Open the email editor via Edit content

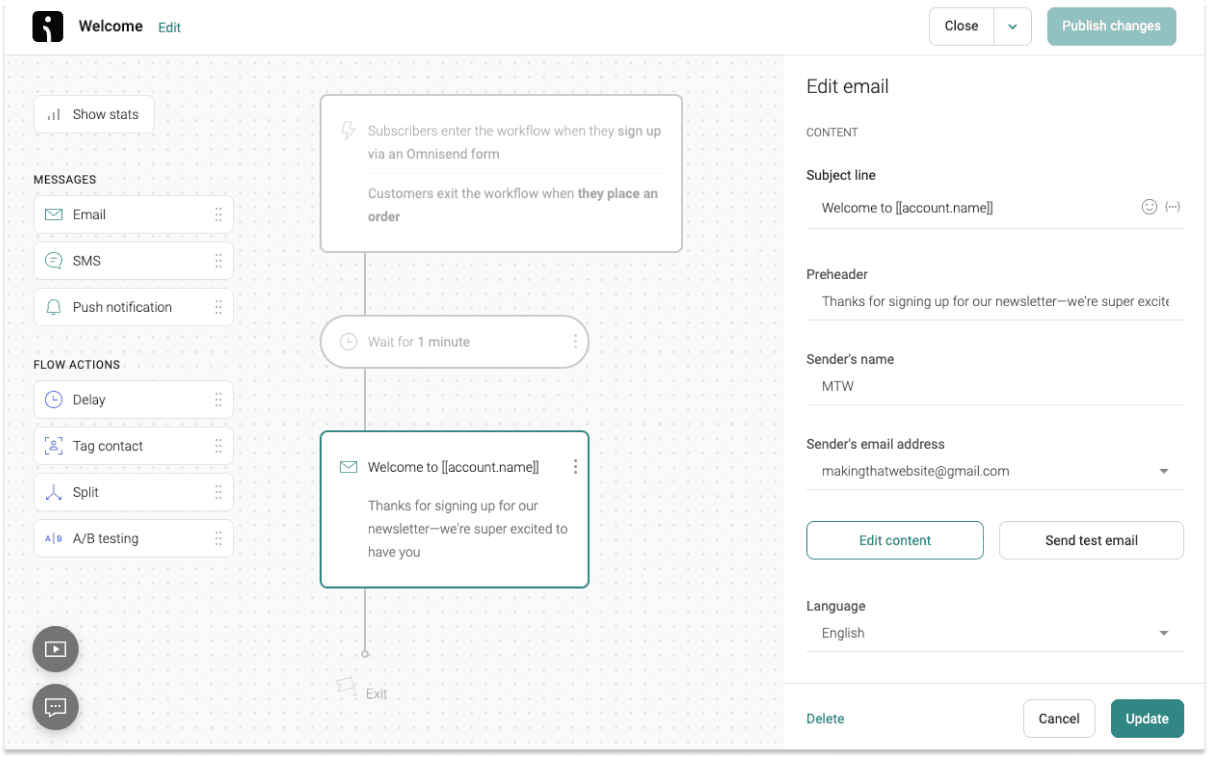(894, 540)
